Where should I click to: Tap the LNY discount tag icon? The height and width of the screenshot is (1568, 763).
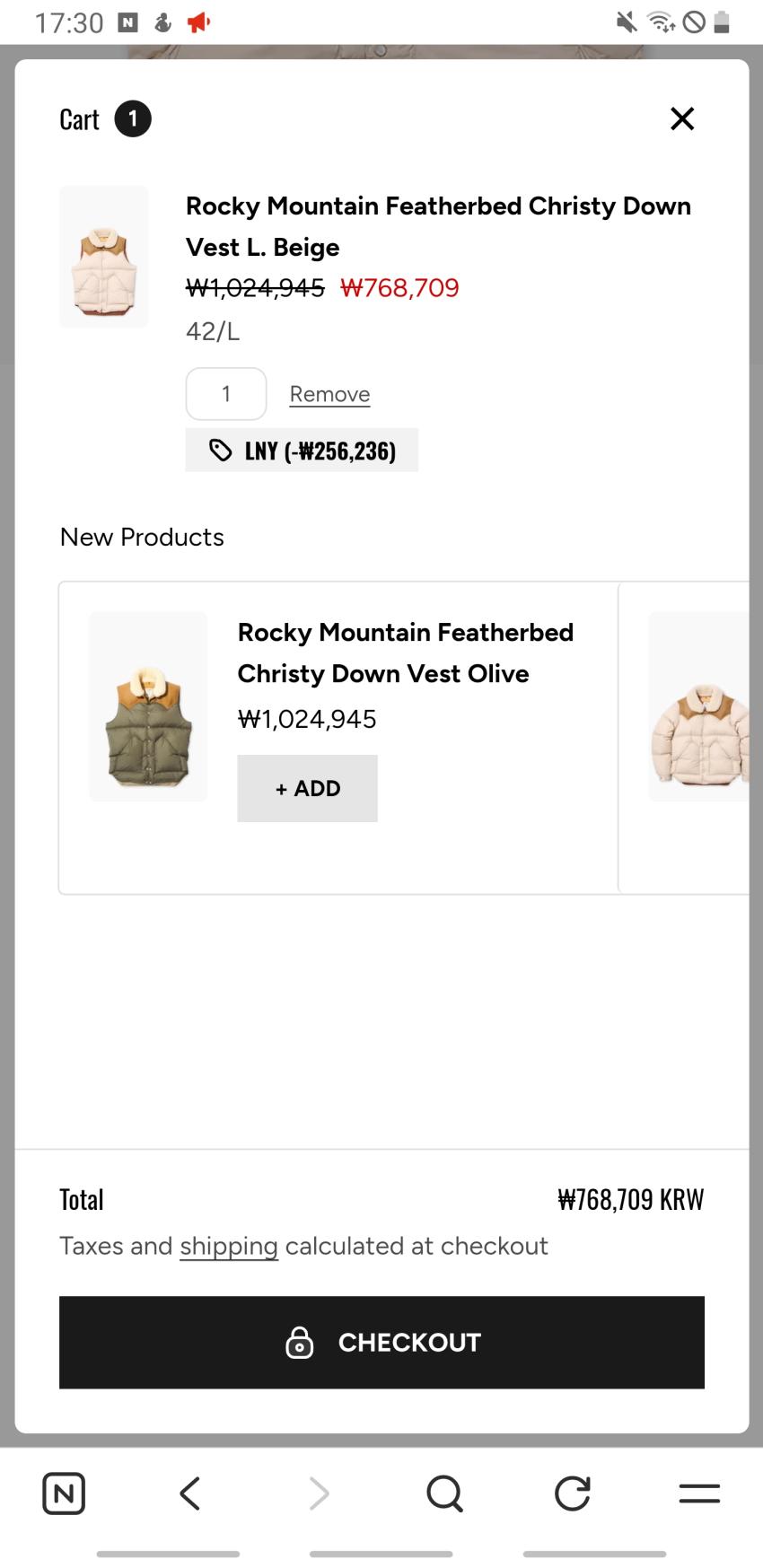[220, 450]
